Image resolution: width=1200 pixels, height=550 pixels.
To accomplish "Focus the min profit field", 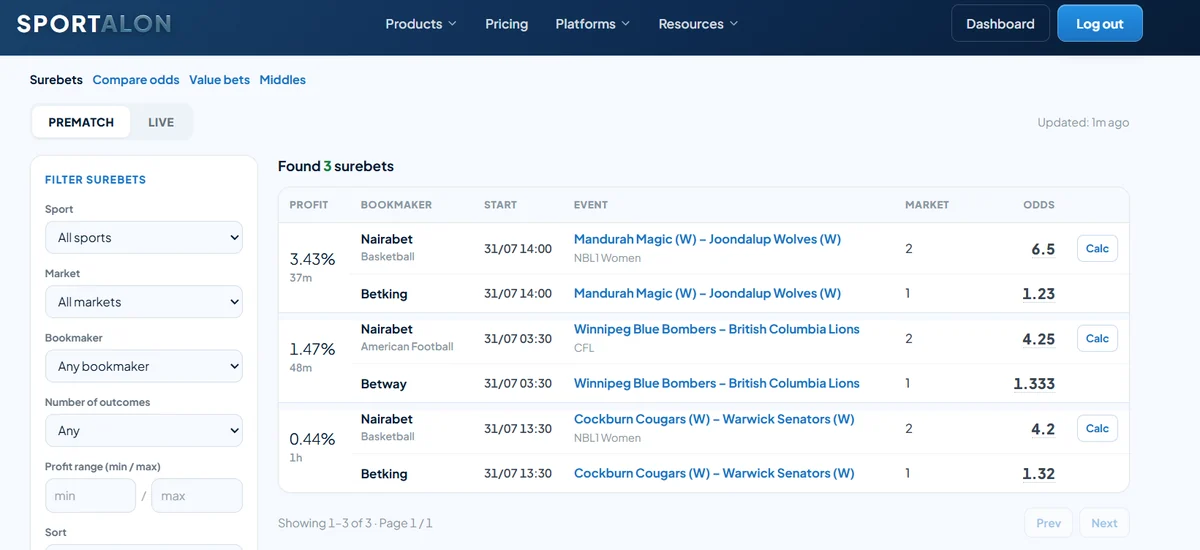I will point(90,496).
